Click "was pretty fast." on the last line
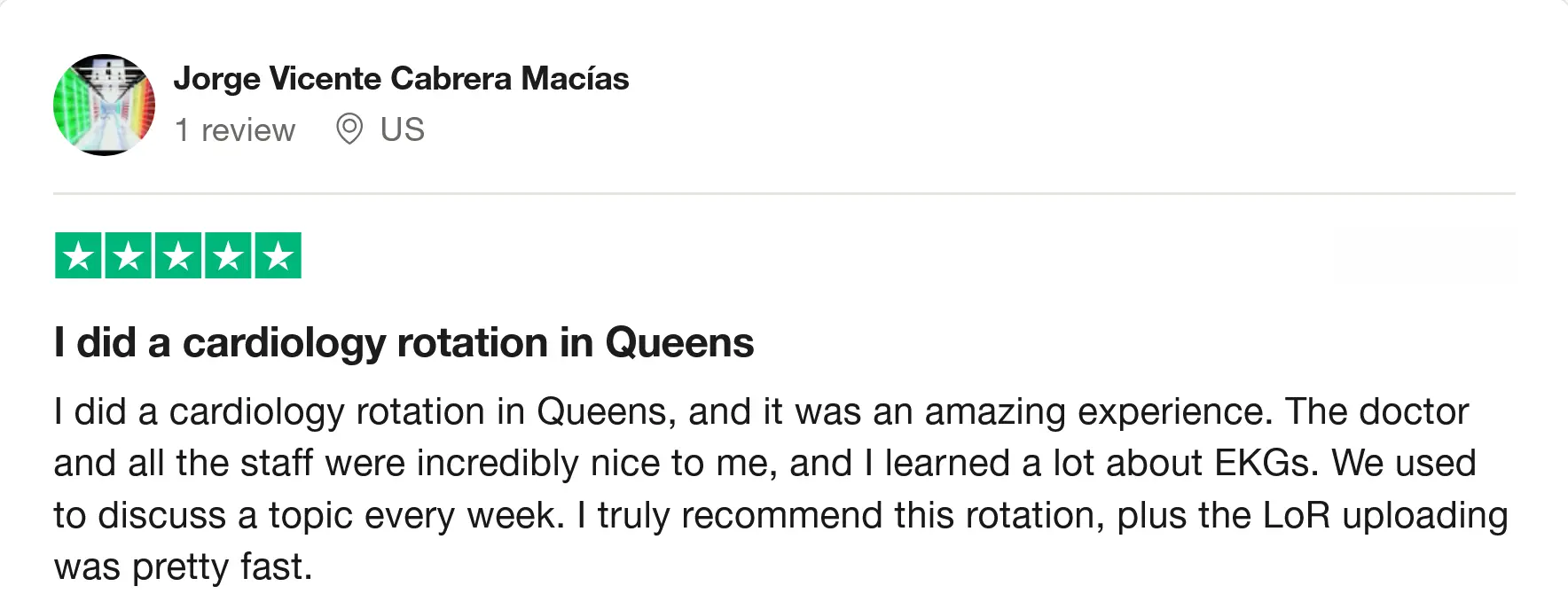The image size is (1568, 594). coord(183,567)
